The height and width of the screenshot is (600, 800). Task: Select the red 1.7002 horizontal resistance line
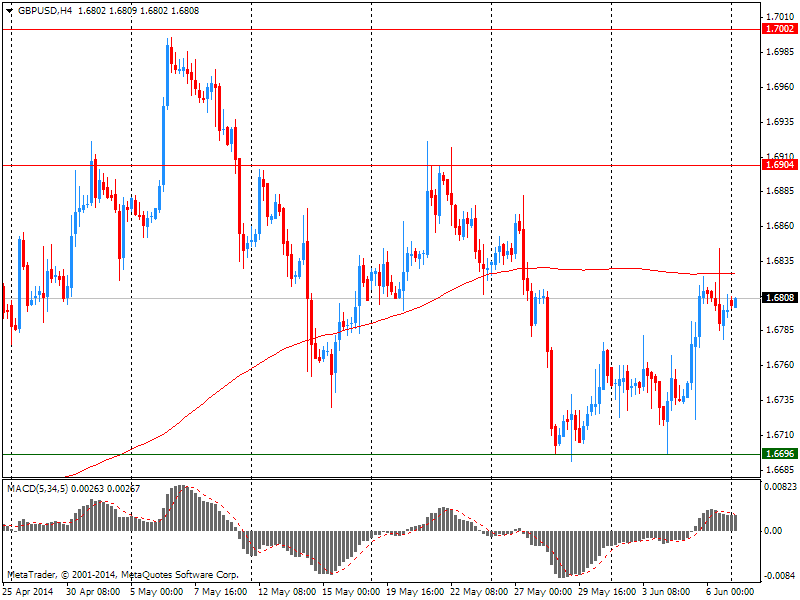coord(381,30)
